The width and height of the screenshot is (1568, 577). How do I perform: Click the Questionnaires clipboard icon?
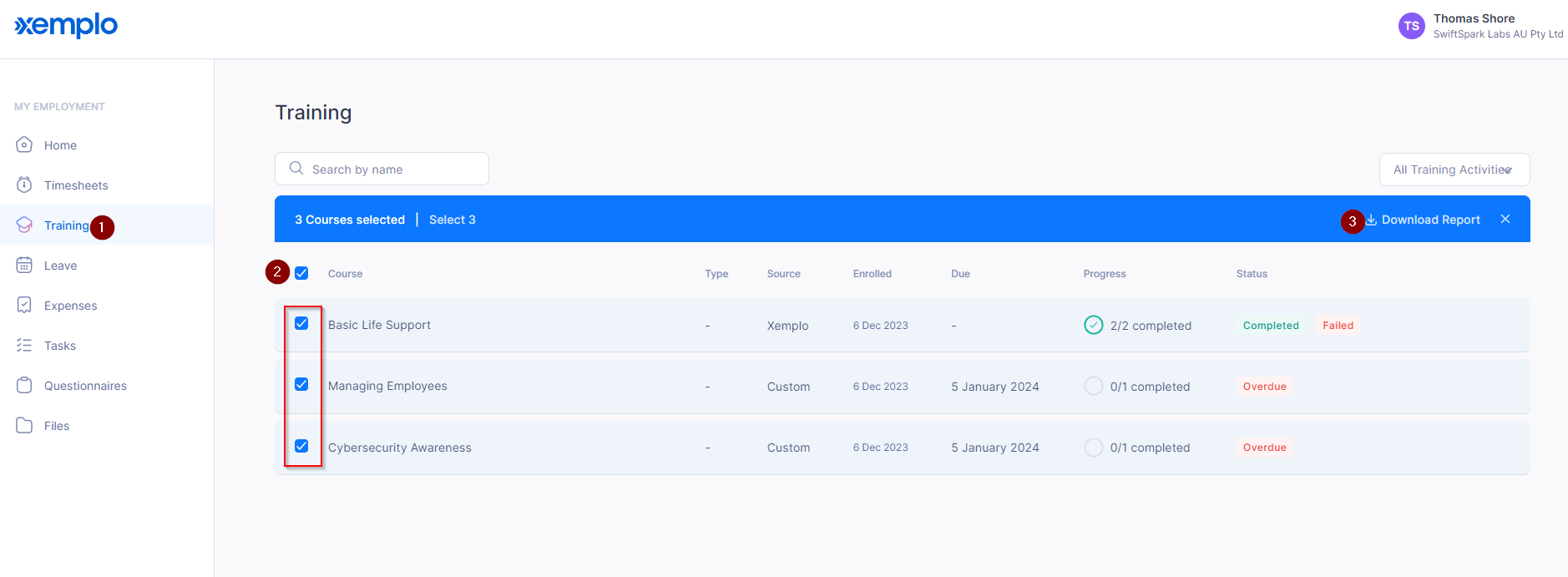tap(24, 385)
